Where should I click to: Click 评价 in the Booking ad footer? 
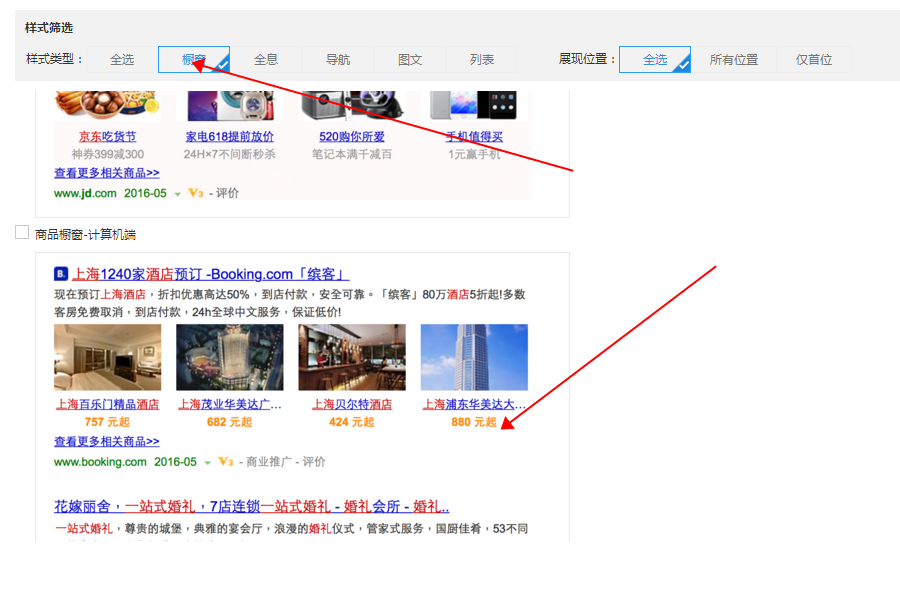pyautogui.click(x=314, y=462)
